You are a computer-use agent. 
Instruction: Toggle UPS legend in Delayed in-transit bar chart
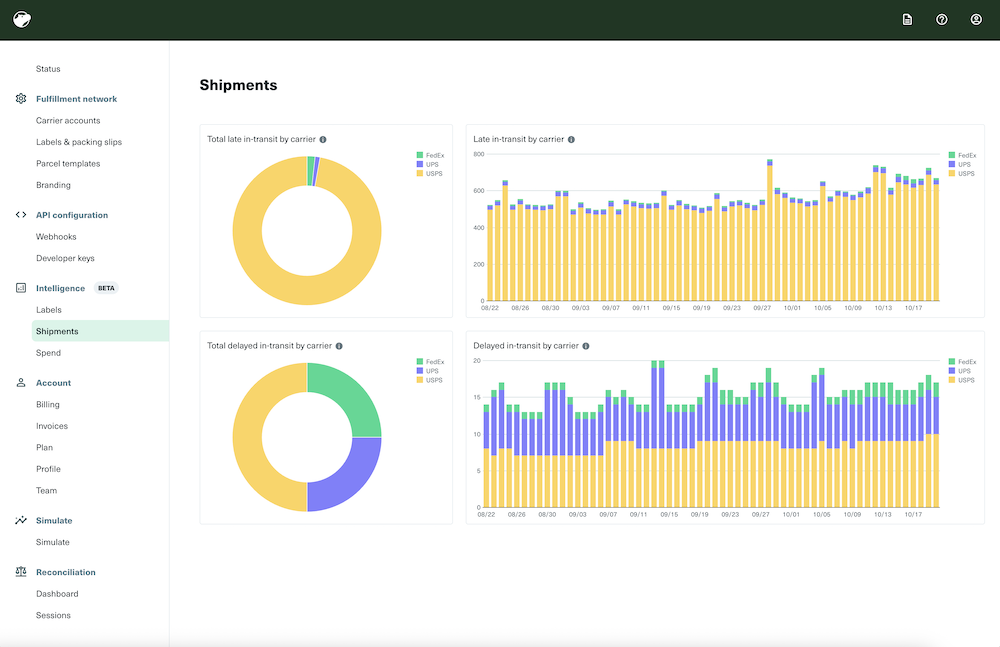point(960,371)
